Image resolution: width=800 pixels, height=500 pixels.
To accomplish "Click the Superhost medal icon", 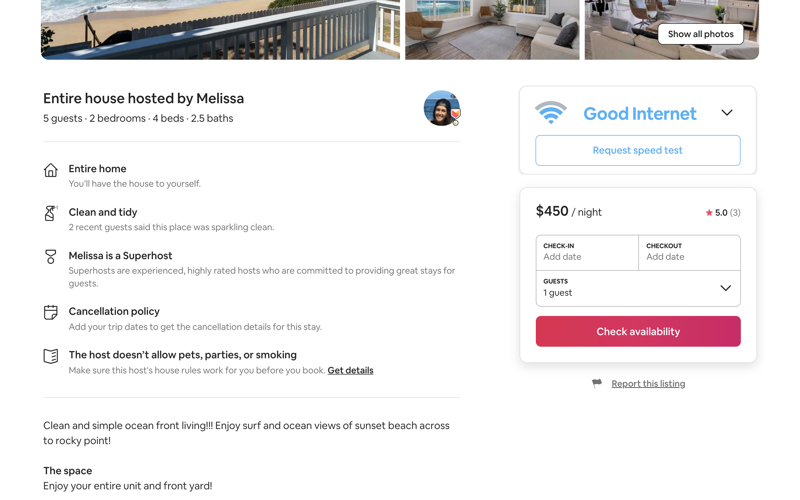I will coord(51,257).
